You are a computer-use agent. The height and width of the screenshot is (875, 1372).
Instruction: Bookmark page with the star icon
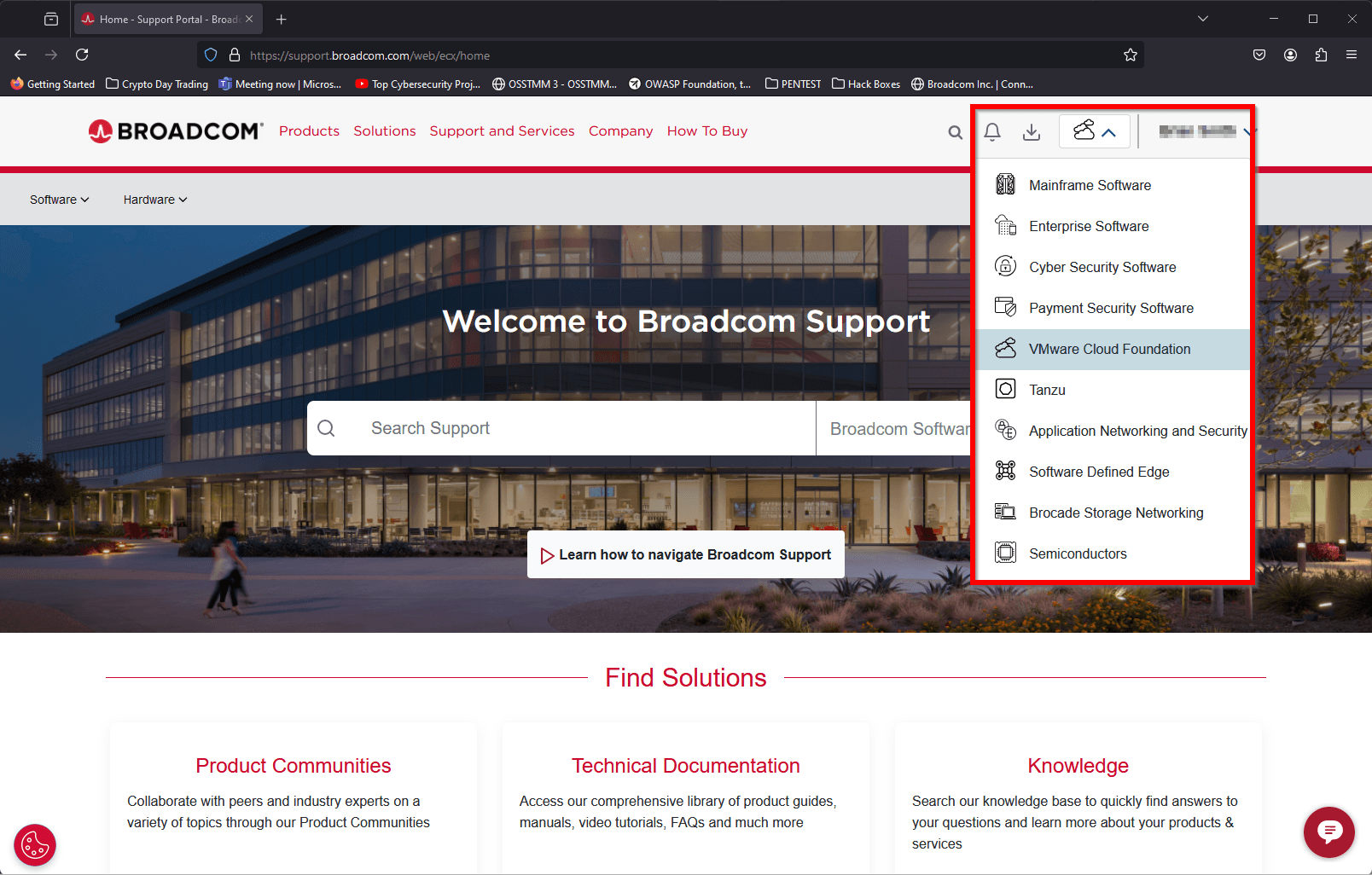pos(1131,55)
